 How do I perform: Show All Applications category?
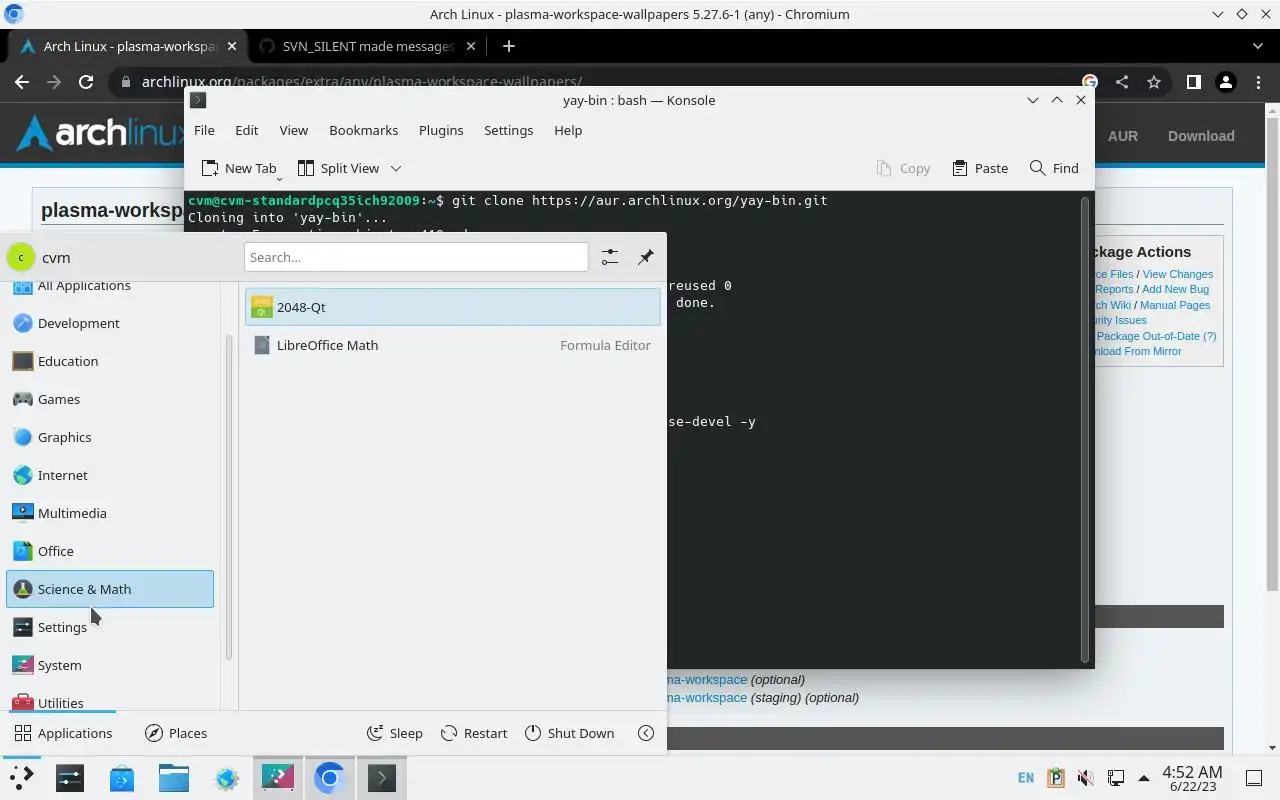(110, 288)
